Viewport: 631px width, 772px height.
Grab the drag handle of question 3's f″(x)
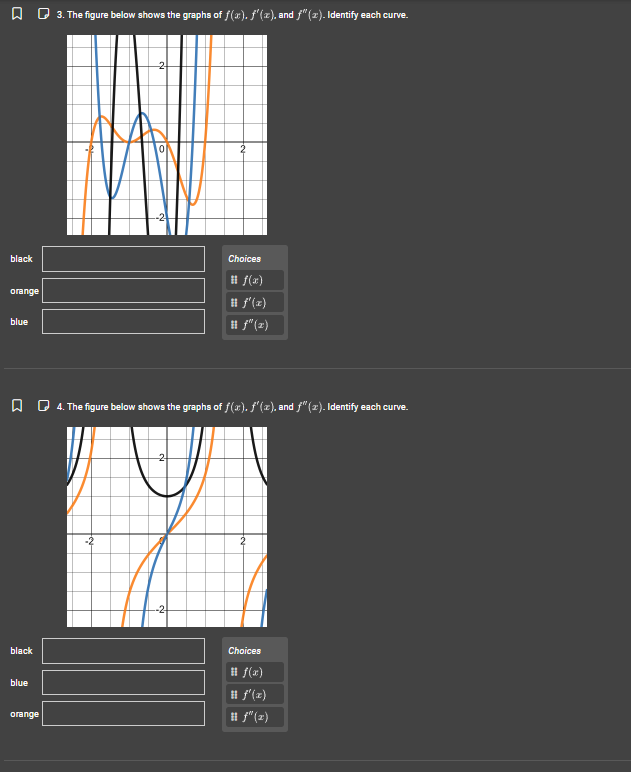click(234, 324)
